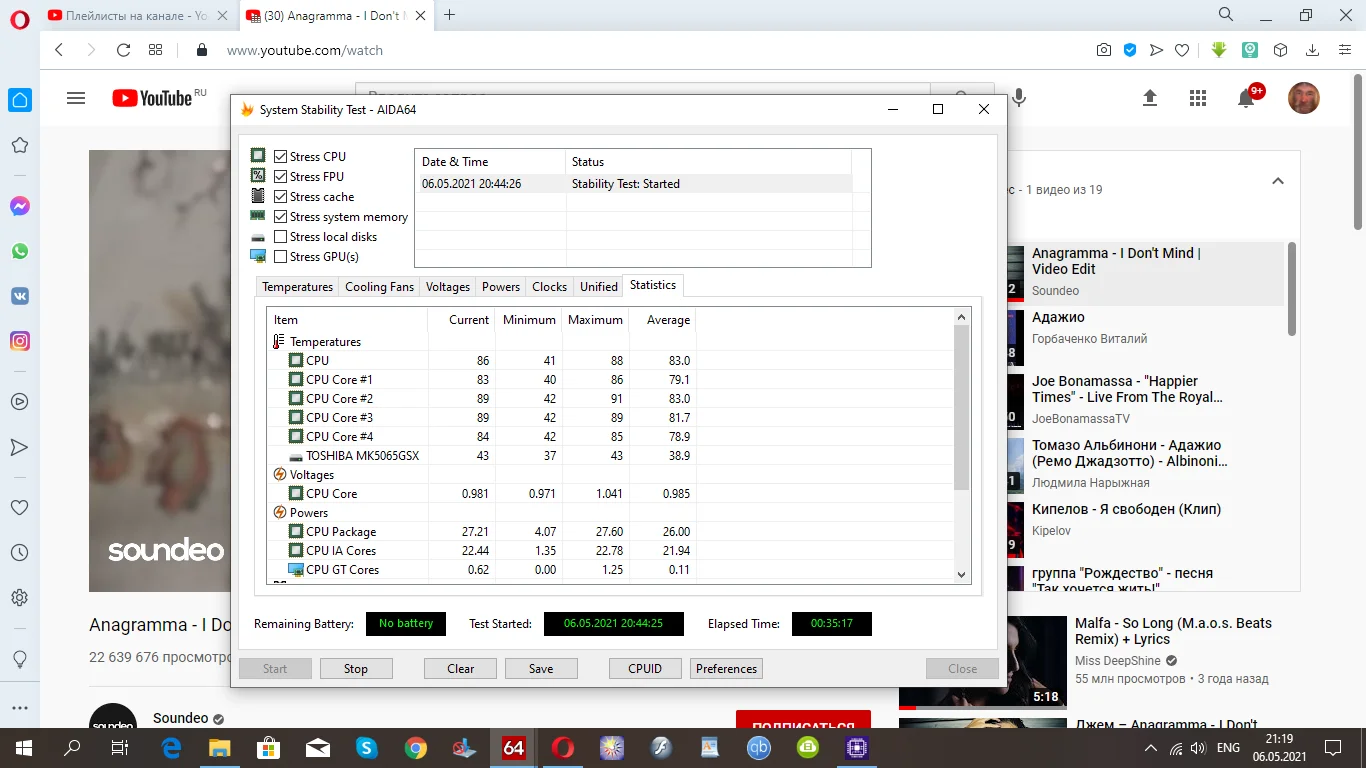Show hidden system tray icons
Screen dimensions: 1366x768
coord(1151,748)
